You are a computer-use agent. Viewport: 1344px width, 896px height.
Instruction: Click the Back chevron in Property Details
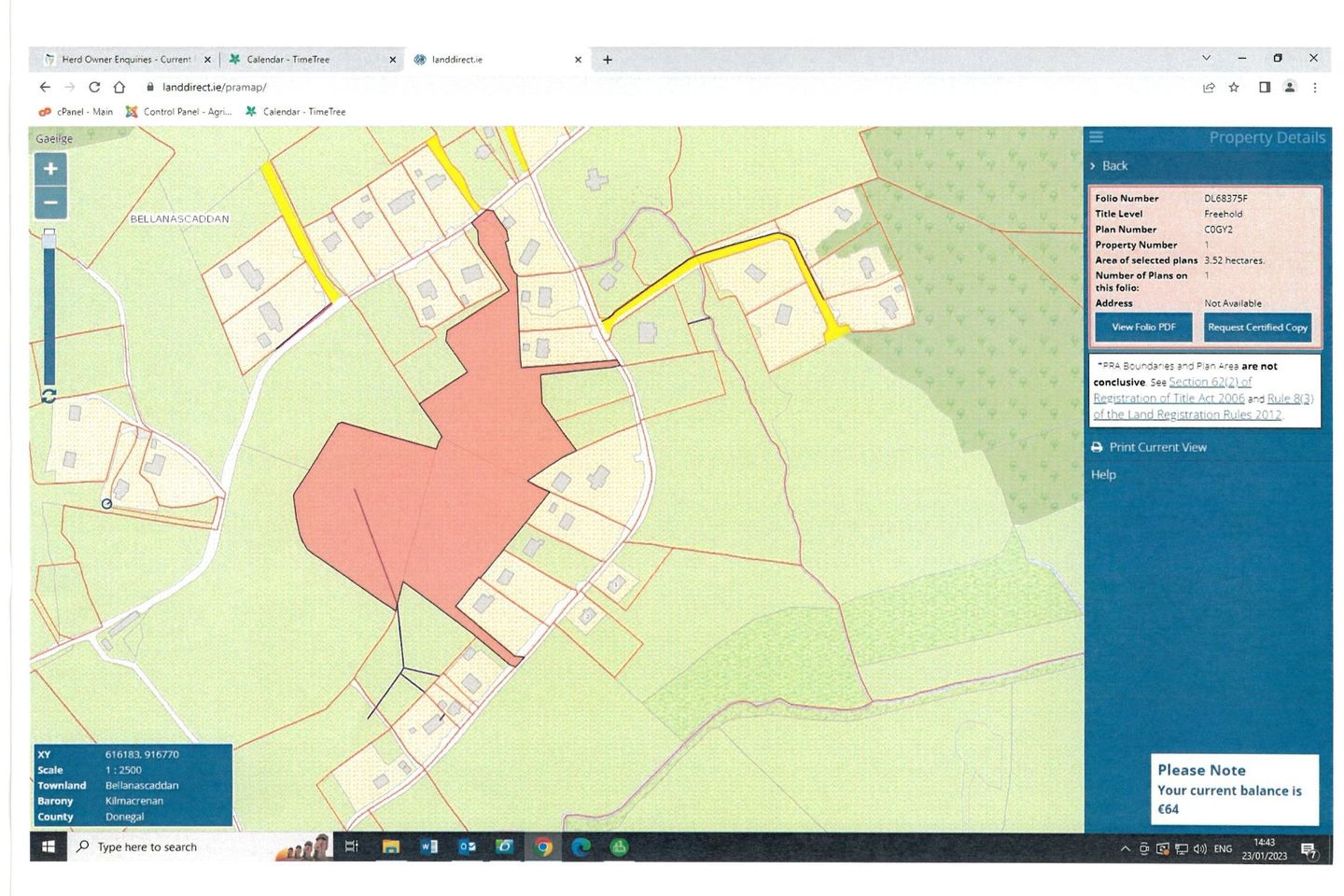[x=1094, y=165]
